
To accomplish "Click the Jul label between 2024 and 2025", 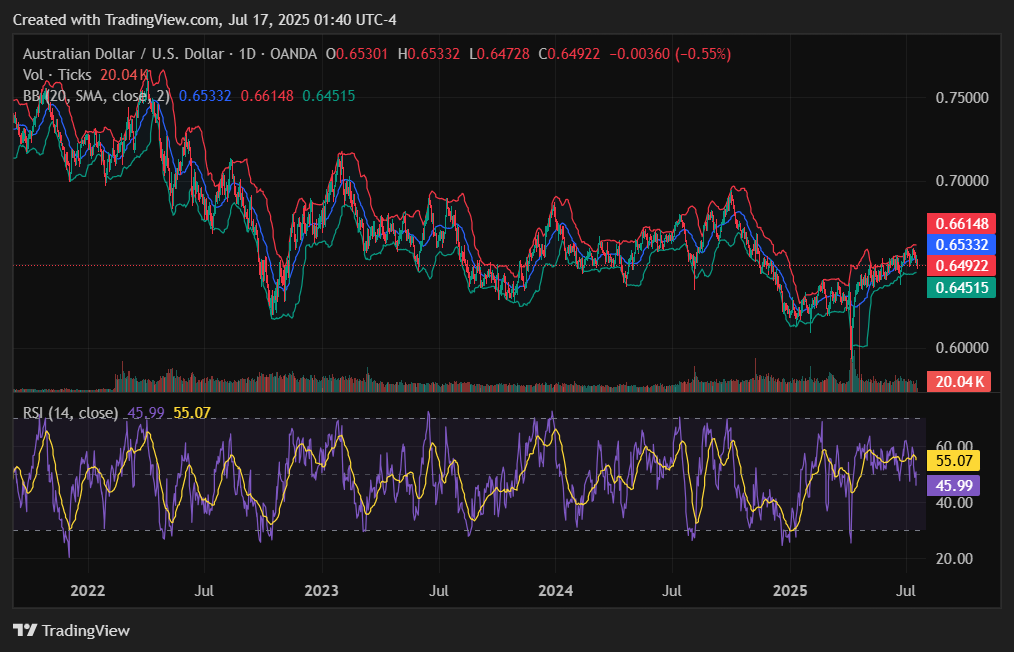I will point(673,591).
